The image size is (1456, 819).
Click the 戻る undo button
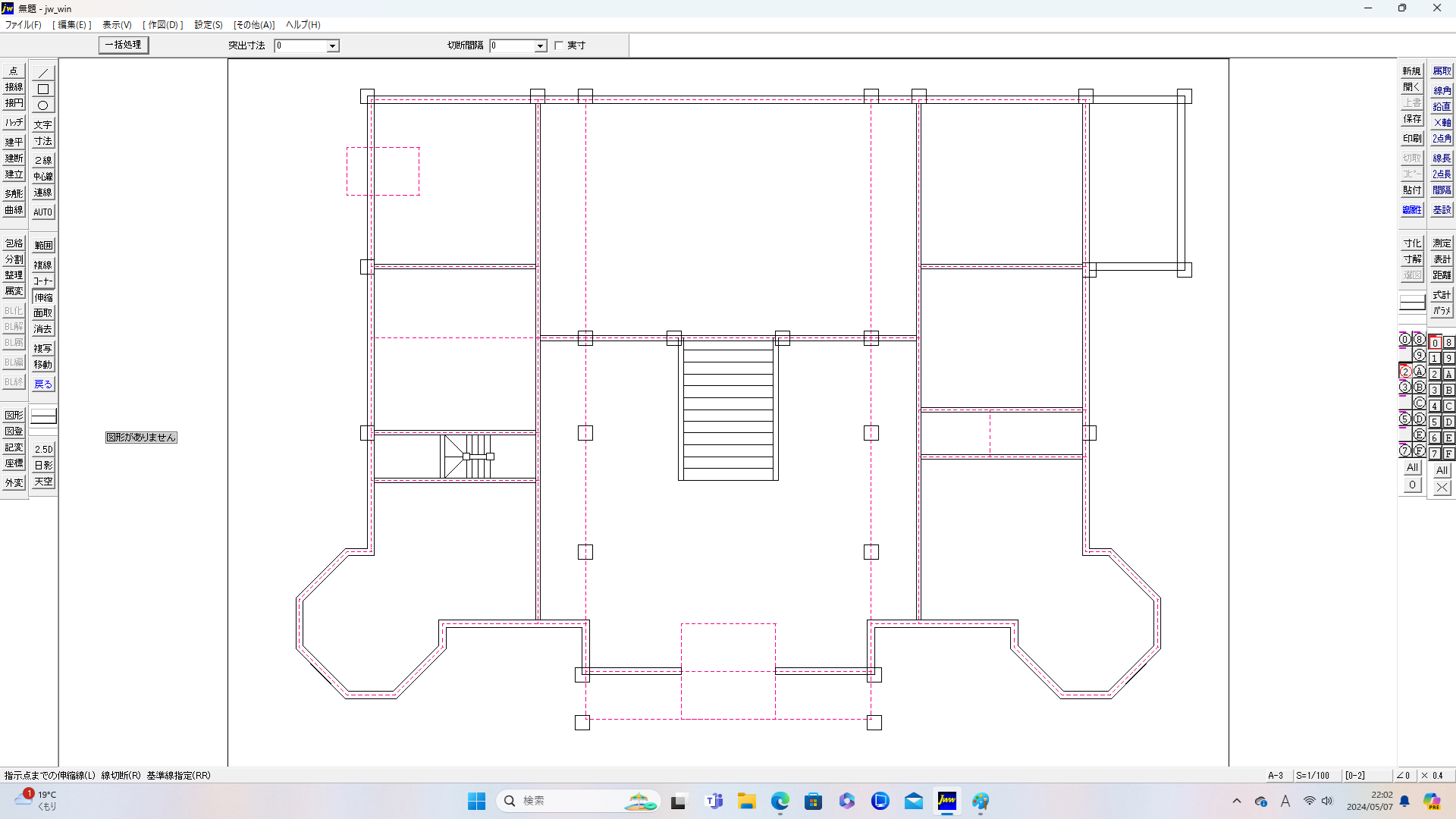(43, 384)
